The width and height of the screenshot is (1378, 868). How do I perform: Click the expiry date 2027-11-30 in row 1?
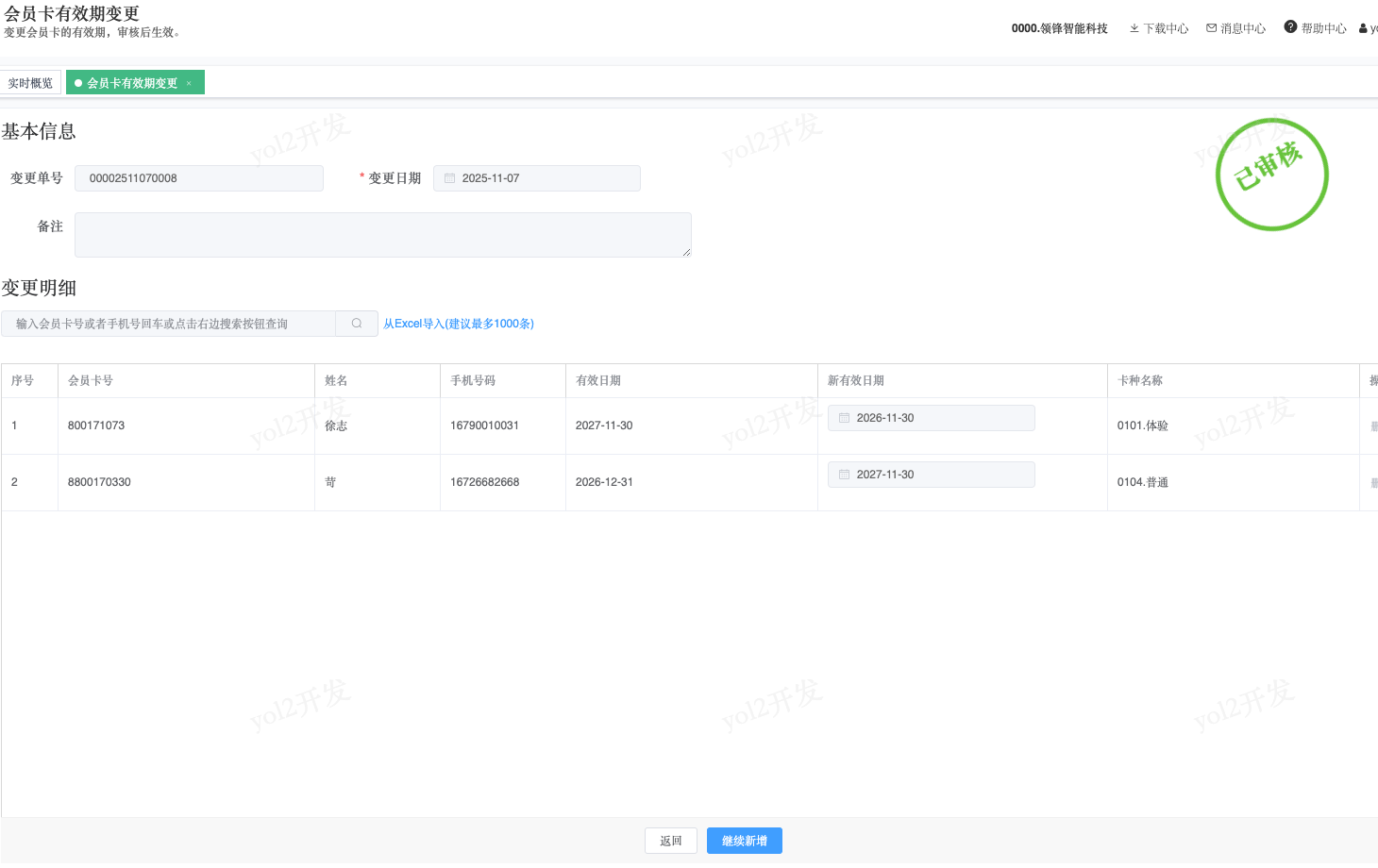pos(604,426)
